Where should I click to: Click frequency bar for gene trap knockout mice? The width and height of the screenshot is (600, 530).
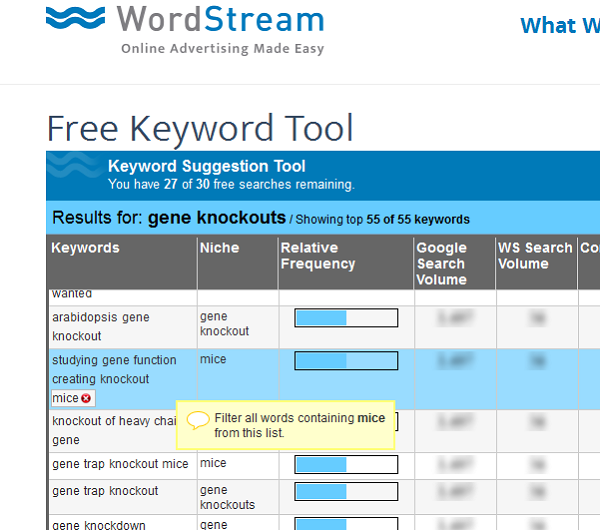346,465
